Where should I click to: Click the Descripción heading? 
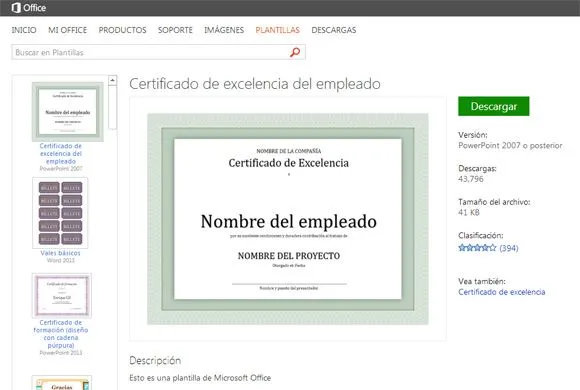[155, 360]
